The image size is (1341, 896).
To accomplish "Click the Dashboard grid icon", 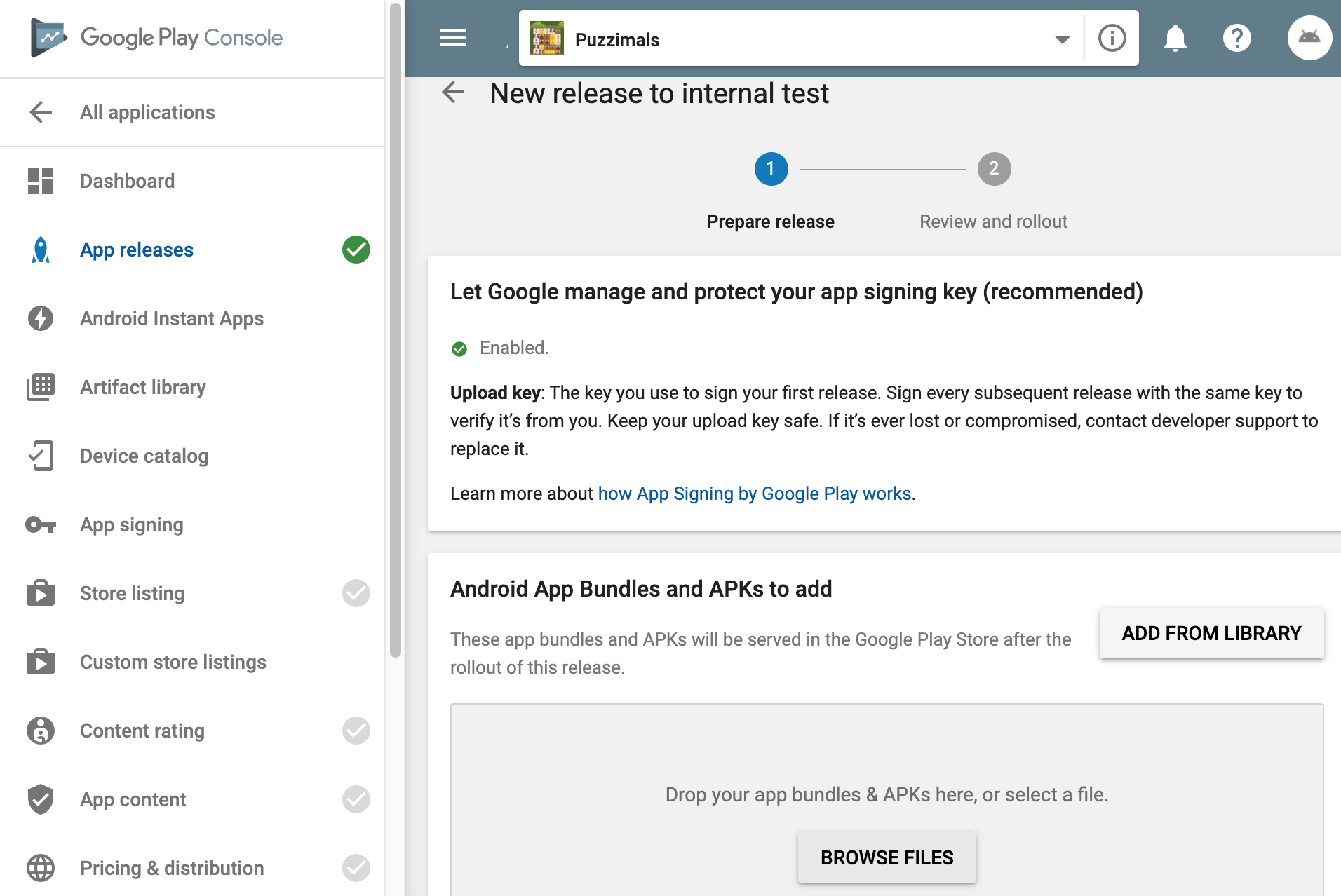I will [41, 181].
